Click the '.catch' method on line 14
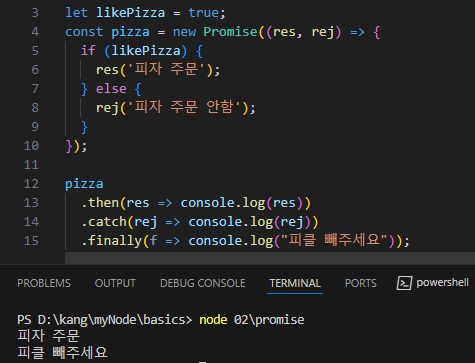 (x=104, y=222)
